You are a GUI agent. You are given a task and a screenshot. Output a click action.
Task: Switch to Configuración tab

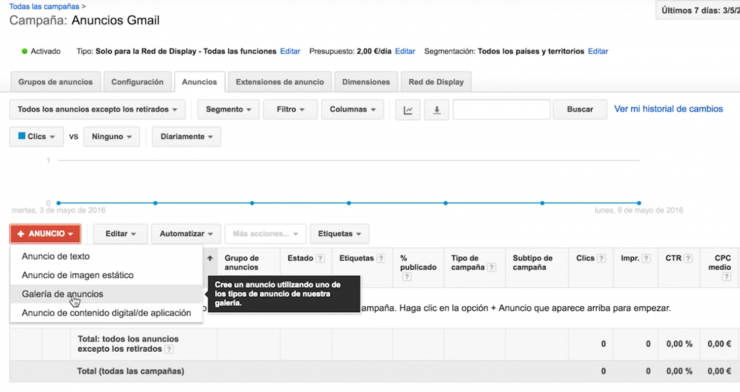(137, 82)
